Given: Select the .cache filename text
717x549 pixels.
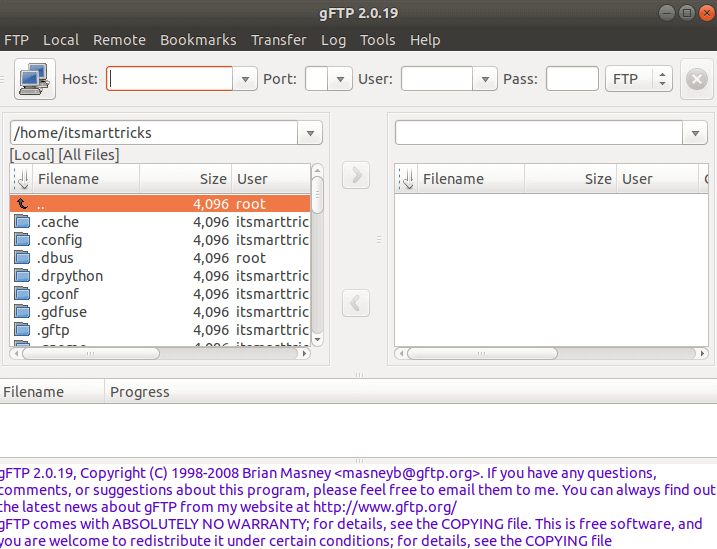Looking at the screenshot, I should (58, 222).
